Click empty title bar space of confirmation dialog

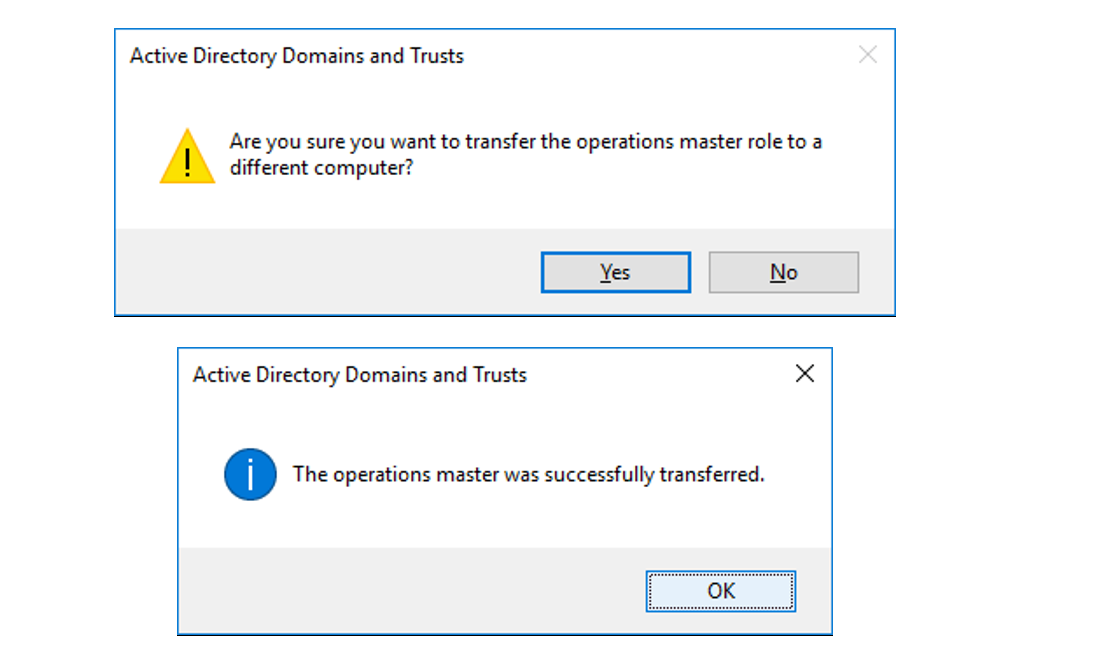[650, 56]
